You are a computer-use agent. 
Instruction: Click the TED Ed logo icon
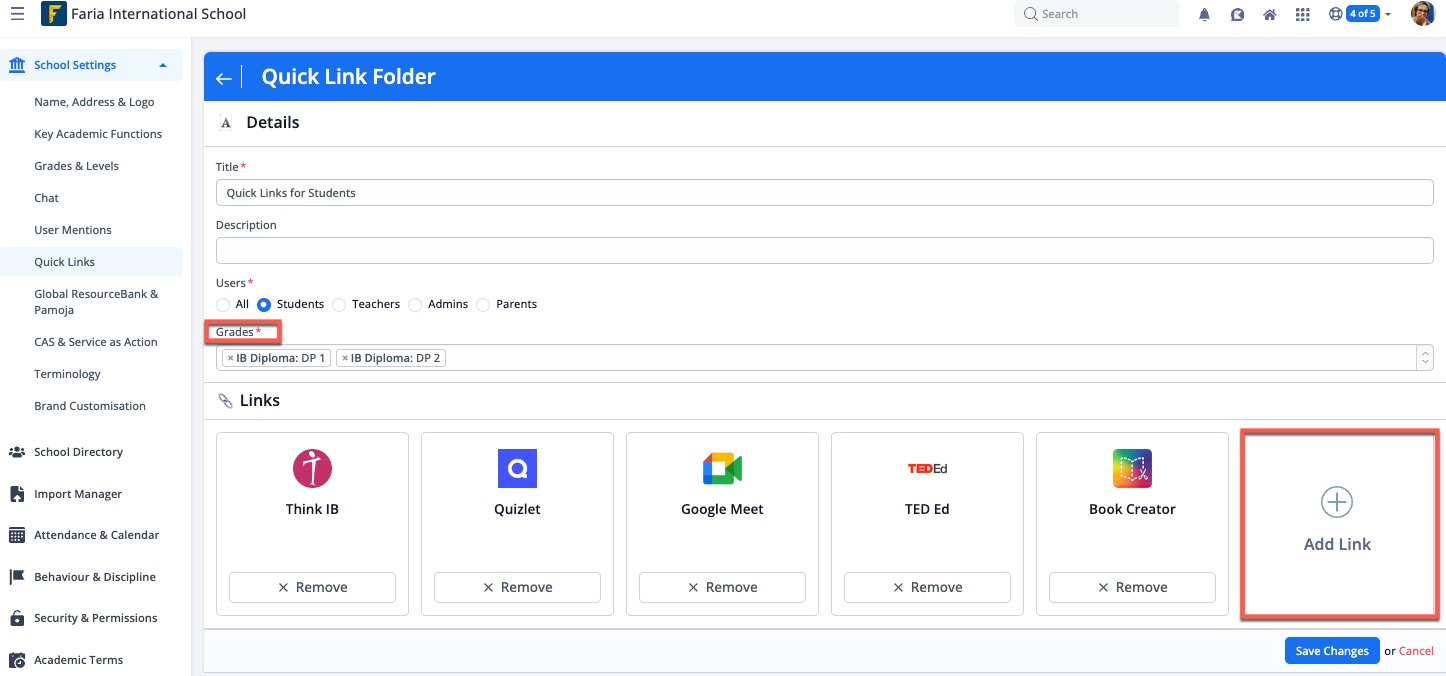pyautogui.click(x=927, y=468)
